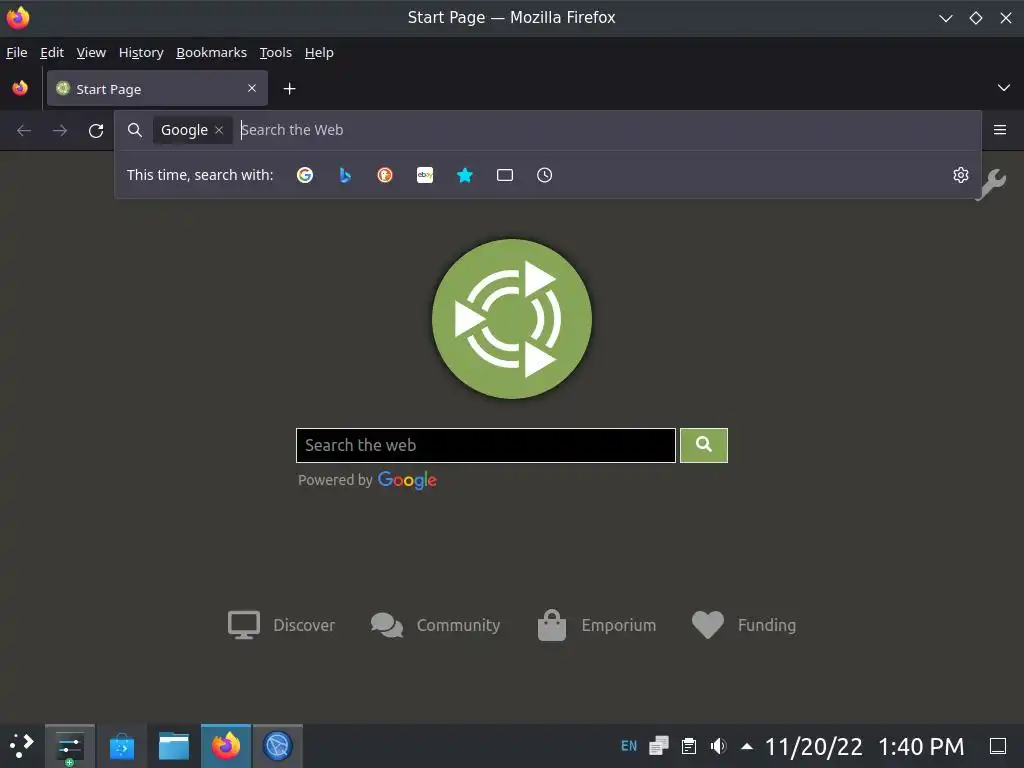Image resolution: width=1024 pixels, height=768 pixels.
Task: Close the Start Page tab
Action: [252, 88]
